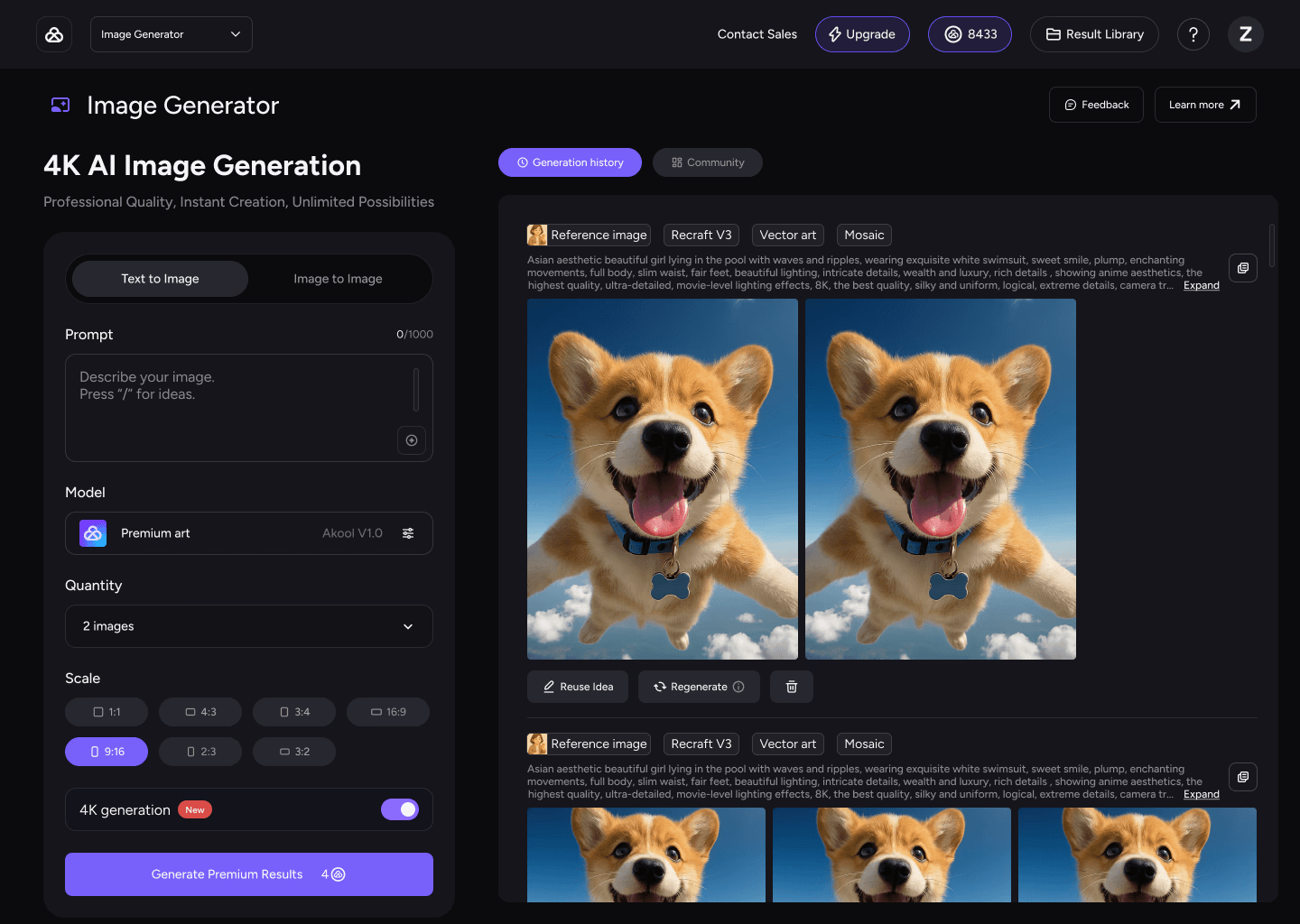The image size is (1300, 924).
Task: Click first entry's reference image thumbnail icon
Action: 537,235
